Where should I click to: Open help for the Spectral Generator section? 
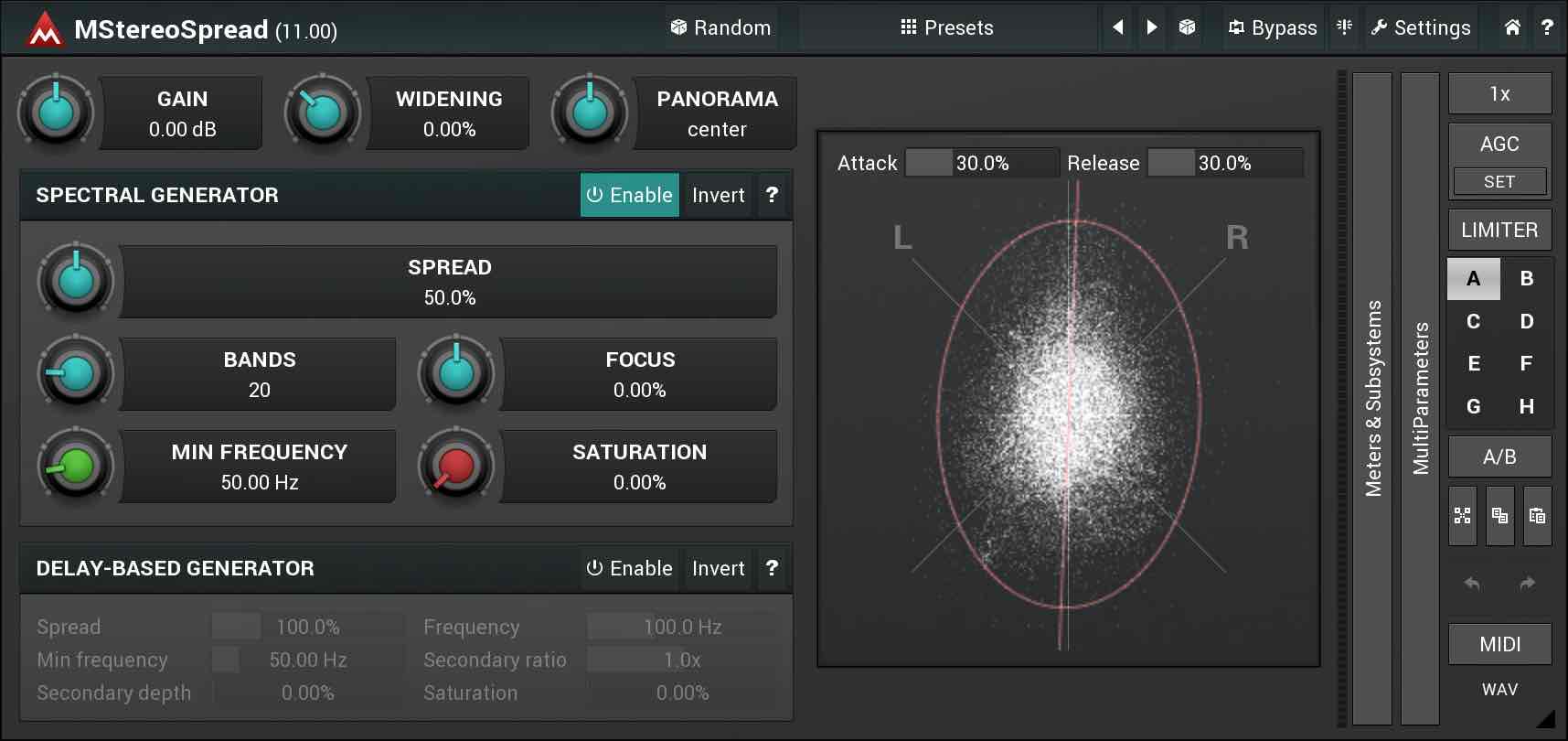pyautogui.click(x=772, y=195)
